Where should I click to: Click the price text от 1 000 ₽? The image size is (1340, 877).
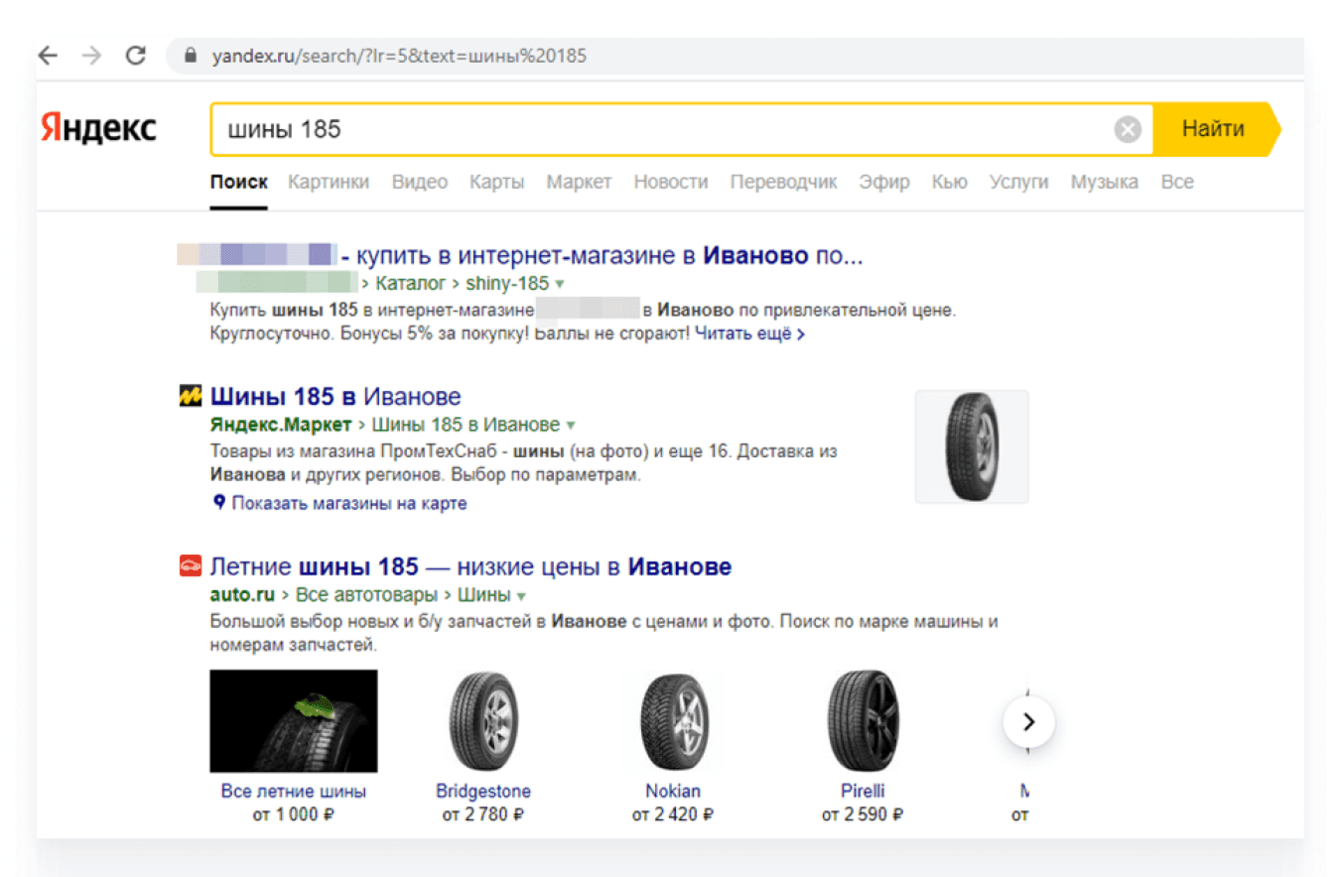pyautogui.click(x=294, y=815)
